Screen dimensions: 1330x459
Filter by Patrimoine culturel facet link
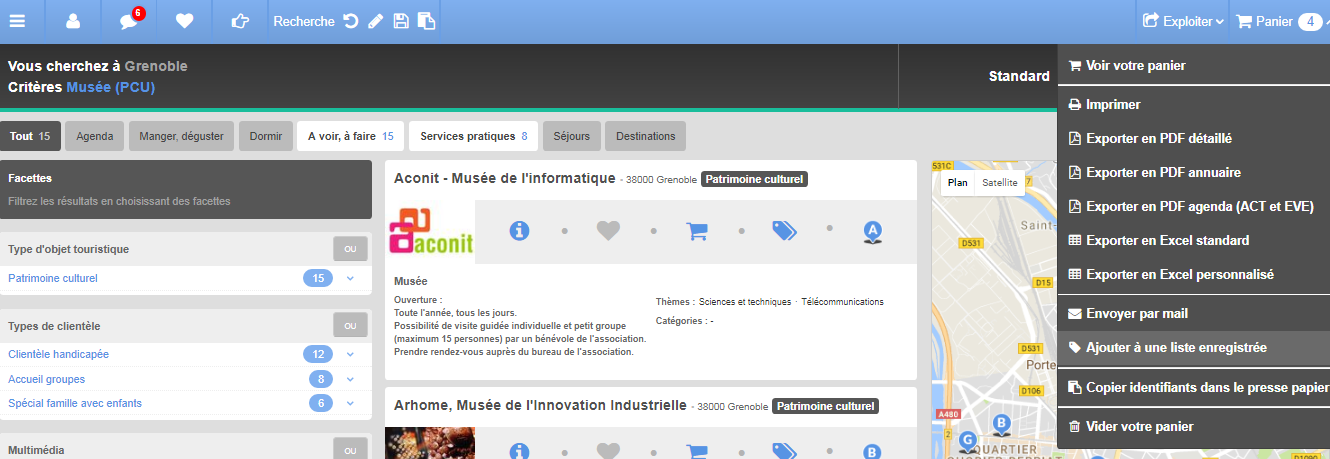coord(53,278)
